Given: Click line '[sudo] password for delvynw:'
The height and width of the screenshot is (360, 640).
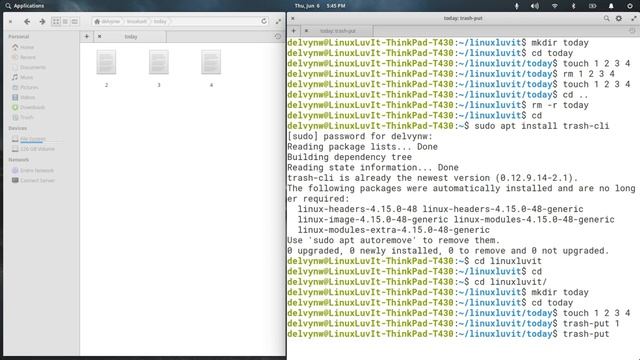Looking at the screenshot, I should (360, 136).
